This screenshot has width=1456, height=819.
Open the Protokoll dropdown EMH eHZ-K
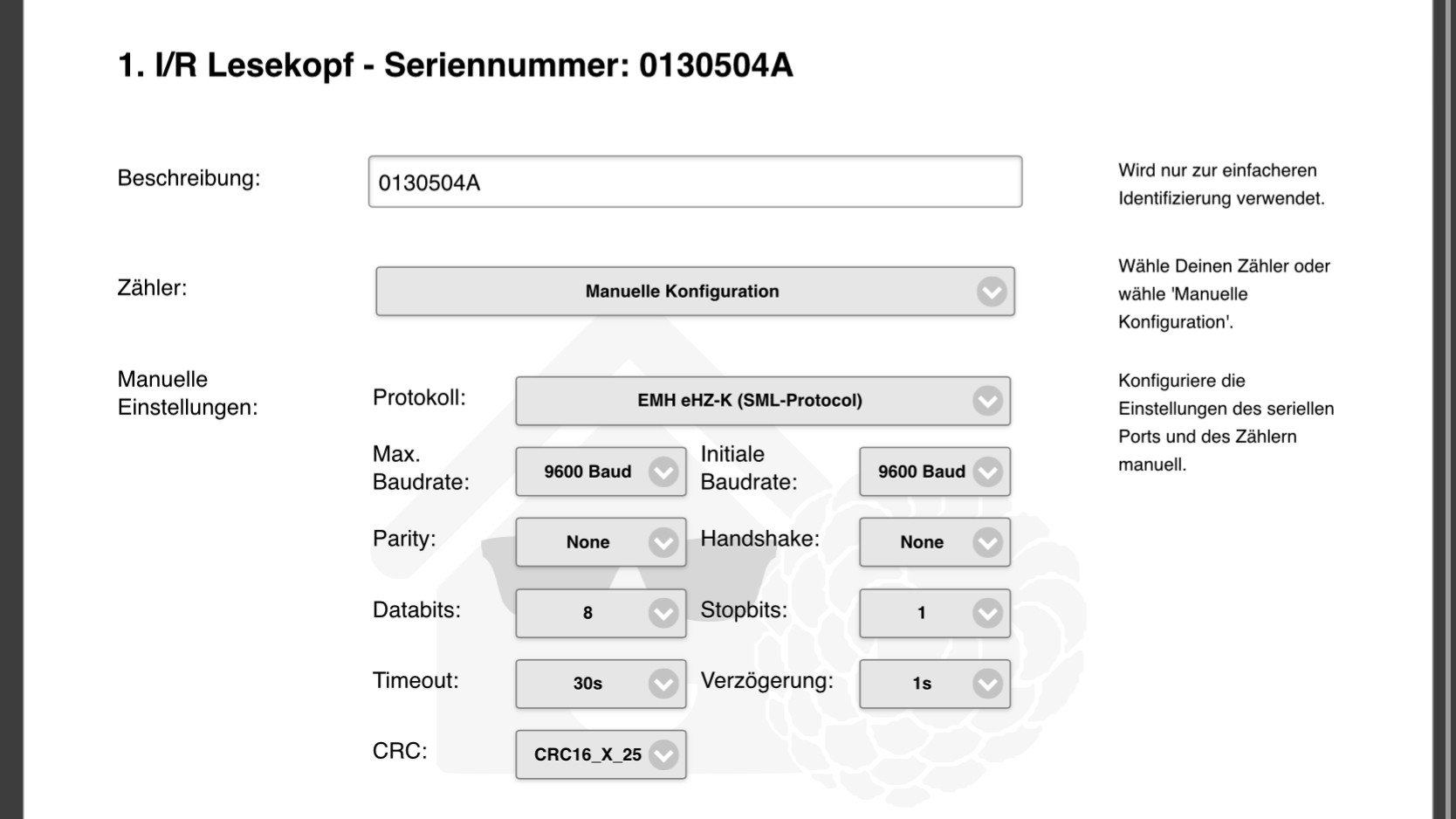763,401
